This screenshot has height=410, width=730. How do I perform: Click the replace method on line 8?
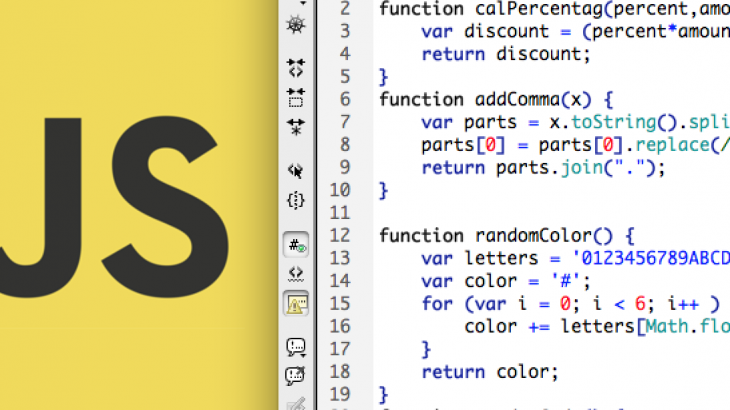point(672,146)
